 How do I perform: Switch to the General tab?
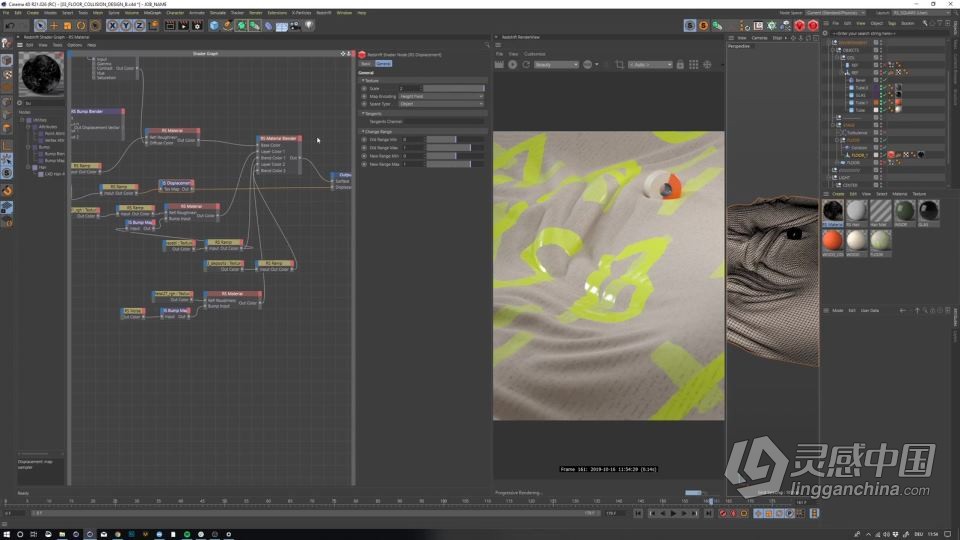point(383,64)
